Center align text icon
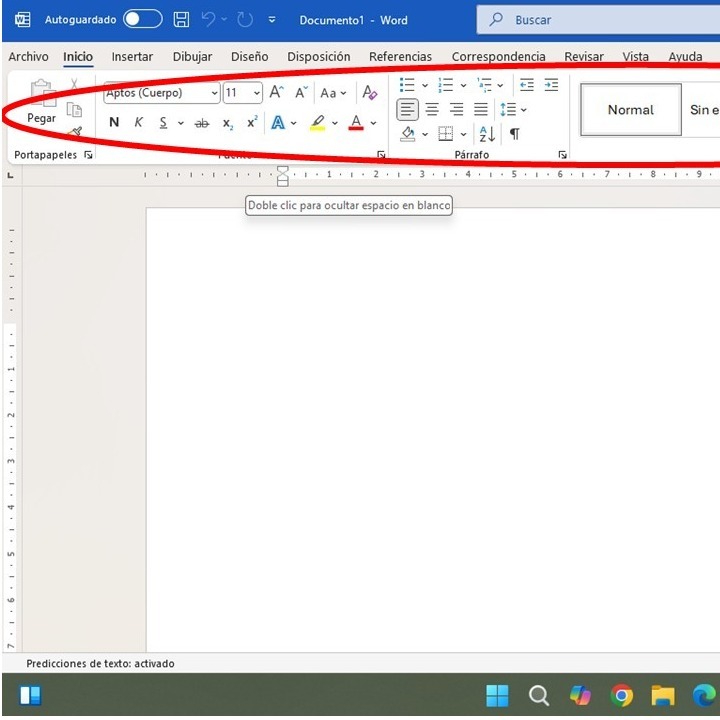 point(432,109)
